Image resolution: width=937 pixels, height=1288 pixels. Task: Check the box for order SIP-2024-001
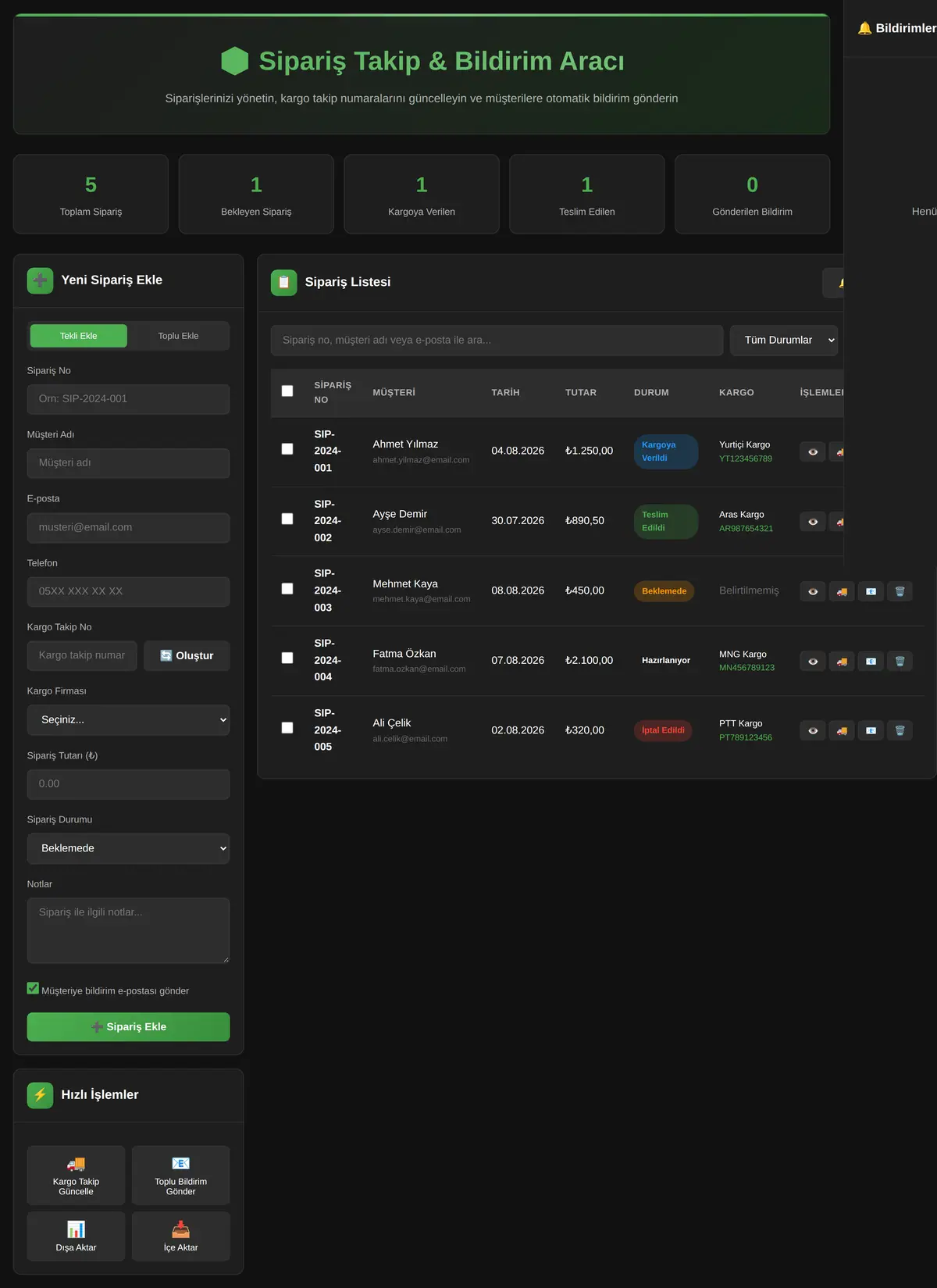pyautogui.click(x=287, y=449)
